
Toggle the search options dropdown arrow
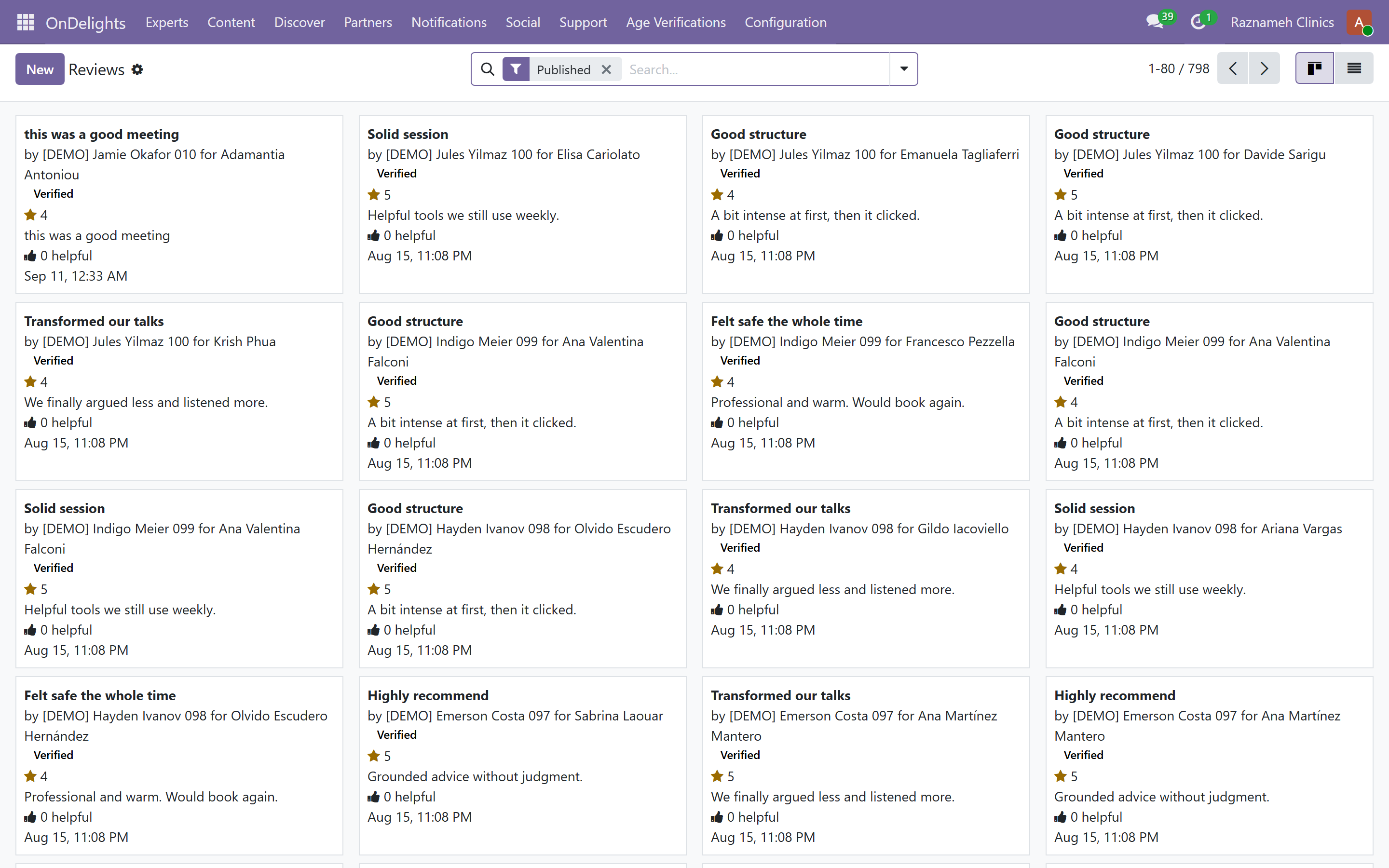tap(903, 69)
